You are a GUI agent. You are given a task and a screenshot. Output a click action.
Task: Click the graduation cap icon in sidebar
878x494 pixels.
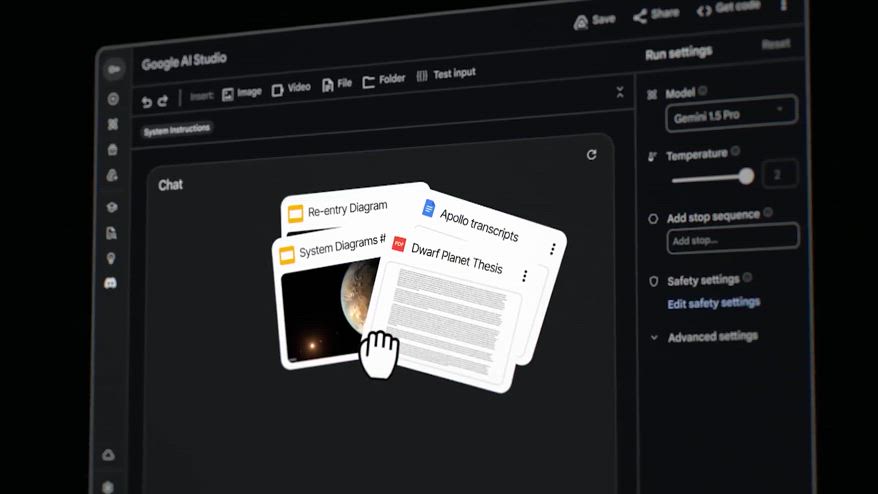(111, 207)
